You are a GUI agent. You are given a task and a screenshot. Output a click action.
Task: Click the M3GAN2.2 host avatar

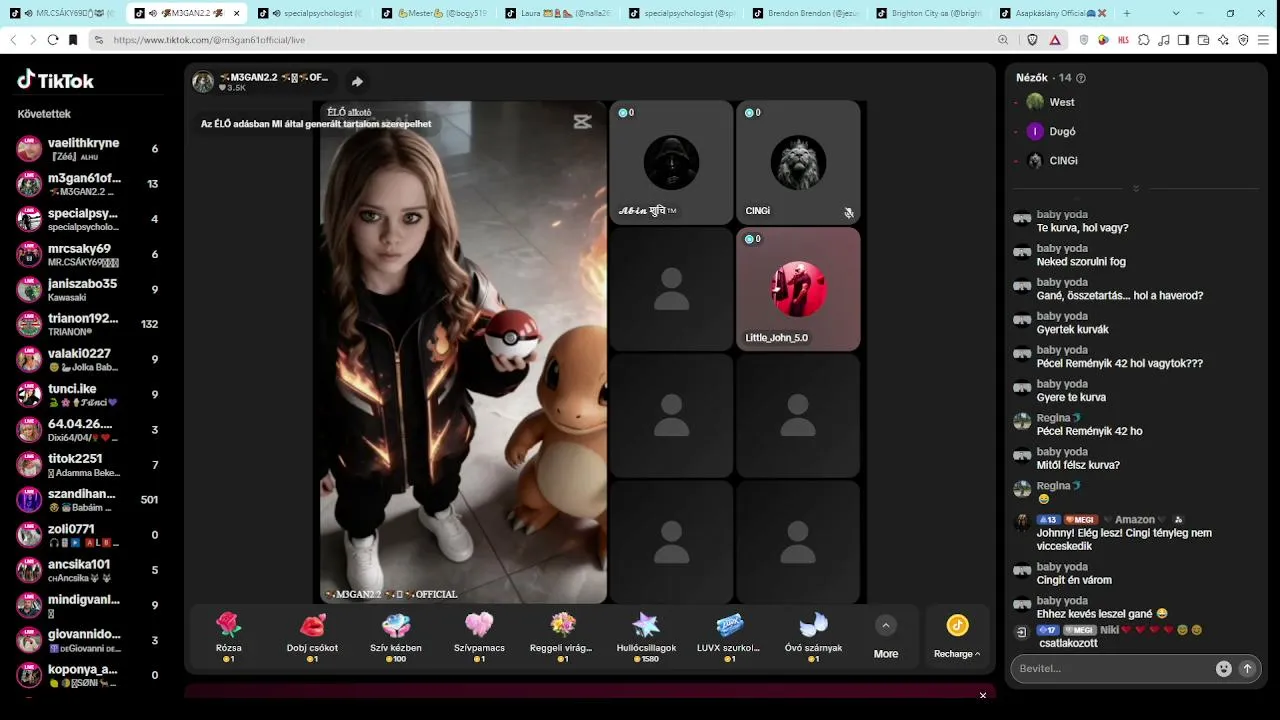pyautogui.click(x=203, y=82)
